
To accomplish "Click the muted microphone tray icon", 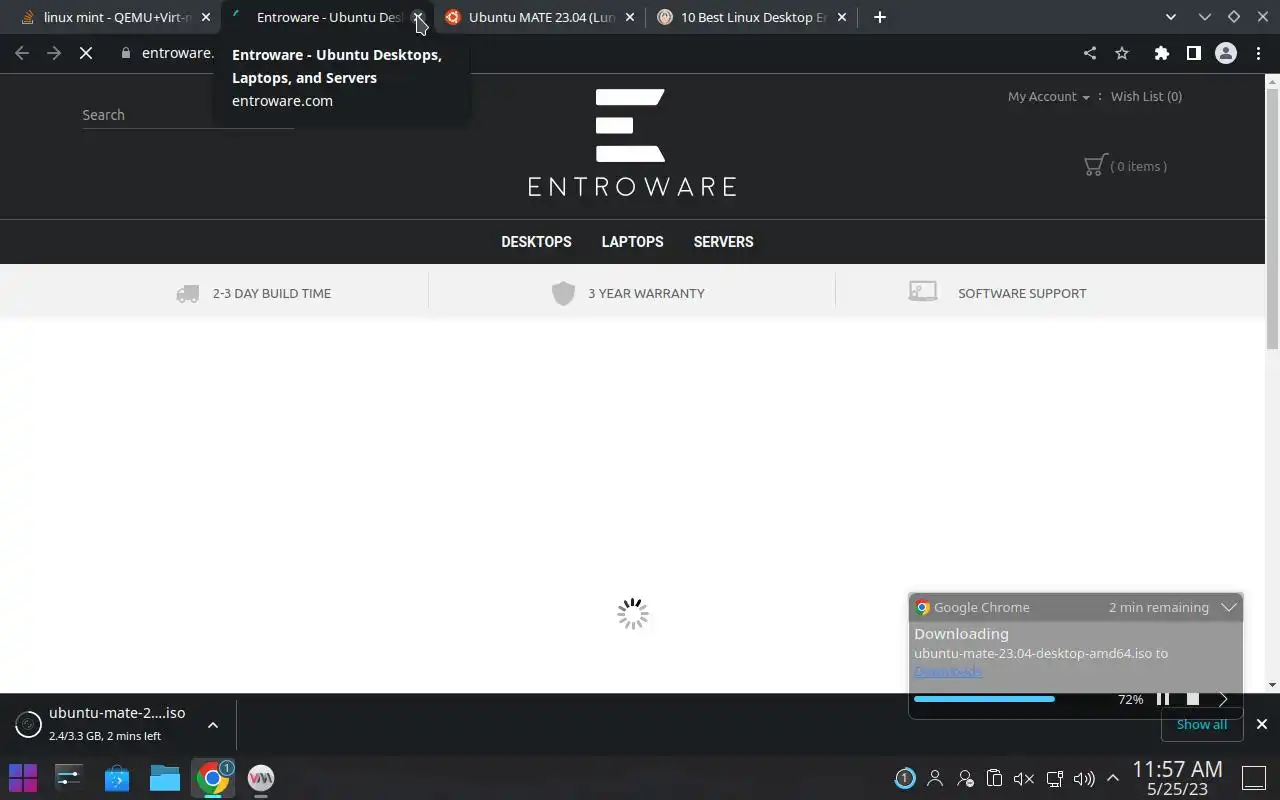I will [1023, 778].
